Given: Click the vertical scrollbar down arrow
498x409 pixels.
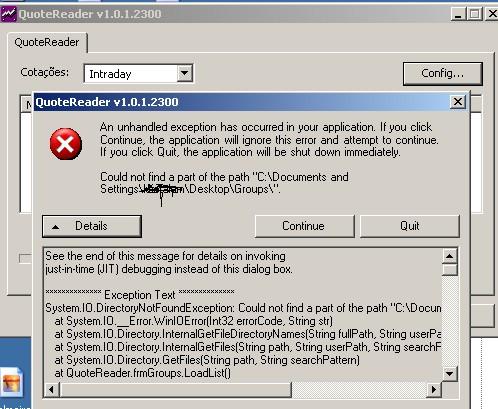Looking at the screenshot, I should (449, 373).
